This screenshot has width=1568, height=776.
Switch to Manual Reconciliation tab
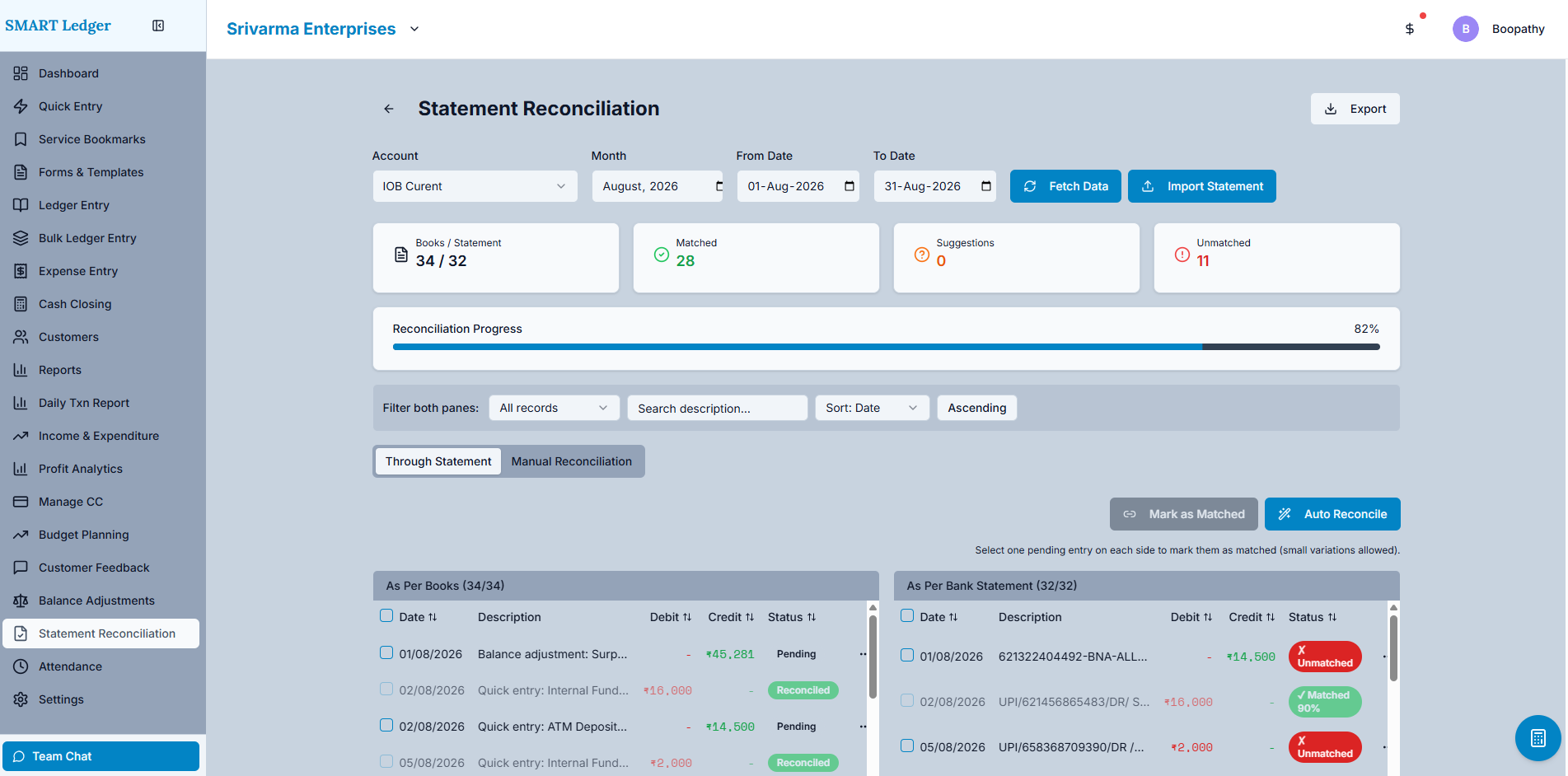tap(572, 461)
